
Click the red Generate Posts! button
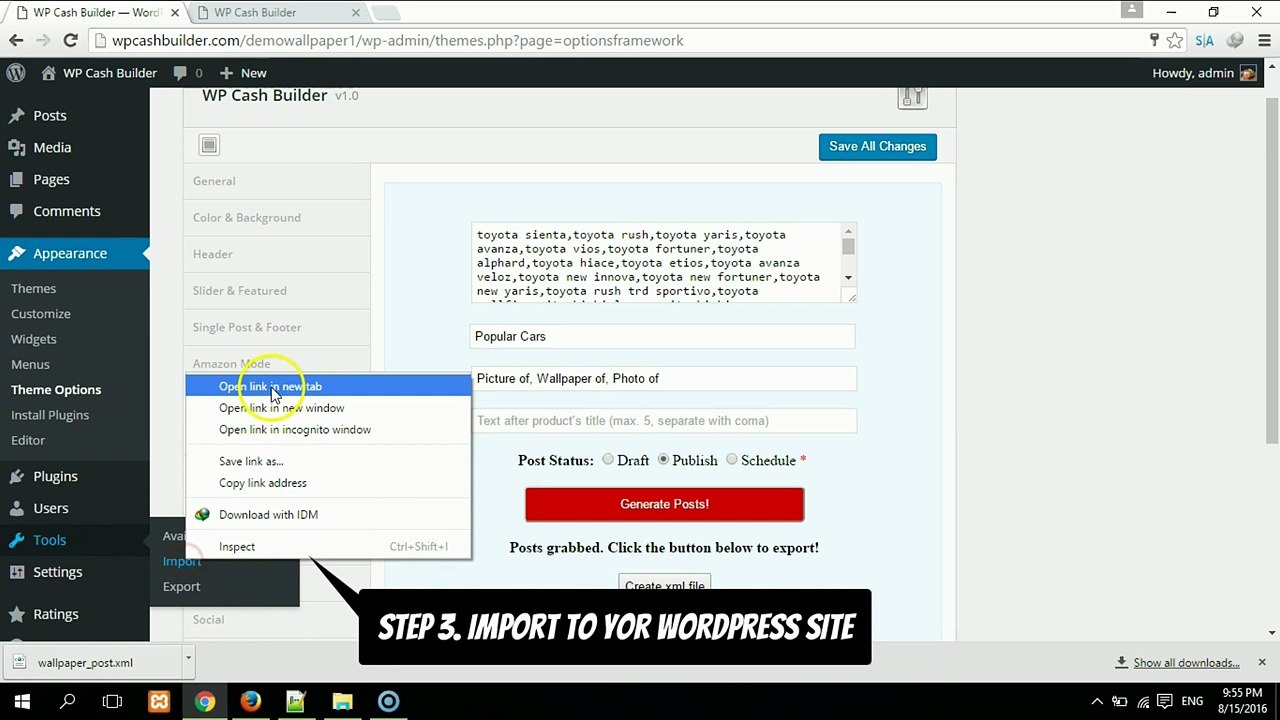pyautogui.click(x=664, y=504)
